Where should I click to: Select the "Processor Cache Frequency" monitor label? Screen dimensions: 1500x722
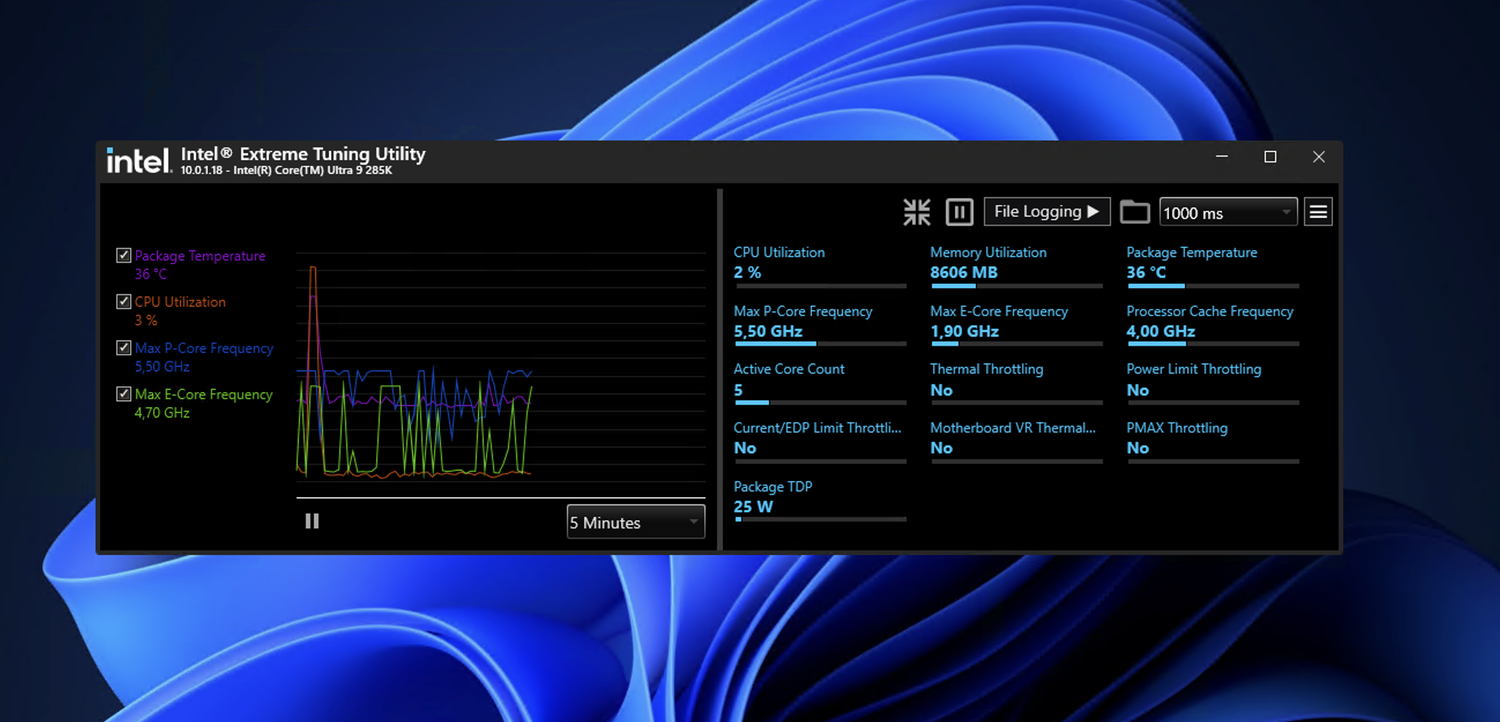pos(1210,312)
